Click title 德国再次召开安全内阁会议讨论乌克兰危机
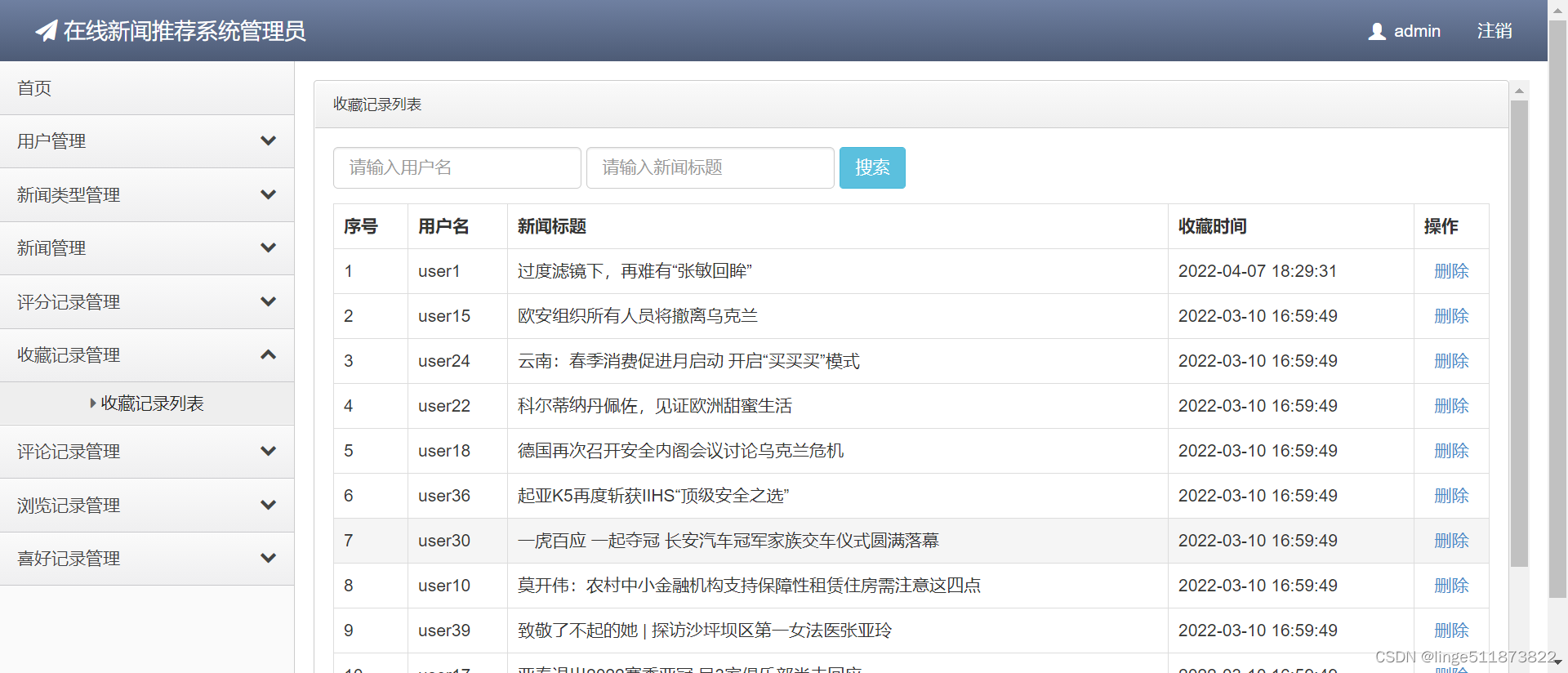The image size is (1568, 673). click(681, 451)
